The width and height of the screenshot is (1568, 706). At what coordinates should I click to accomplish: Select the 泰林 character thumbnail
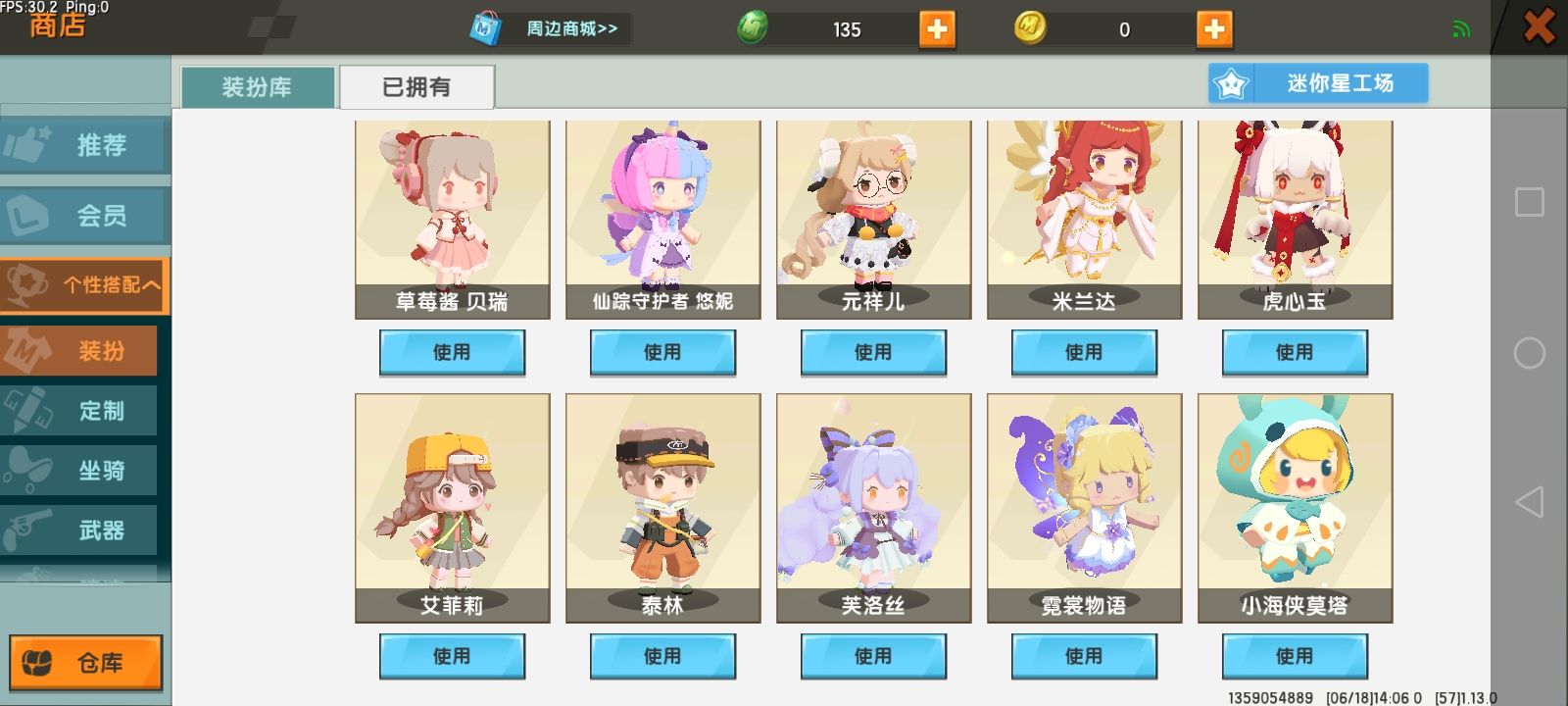point(662,508)
